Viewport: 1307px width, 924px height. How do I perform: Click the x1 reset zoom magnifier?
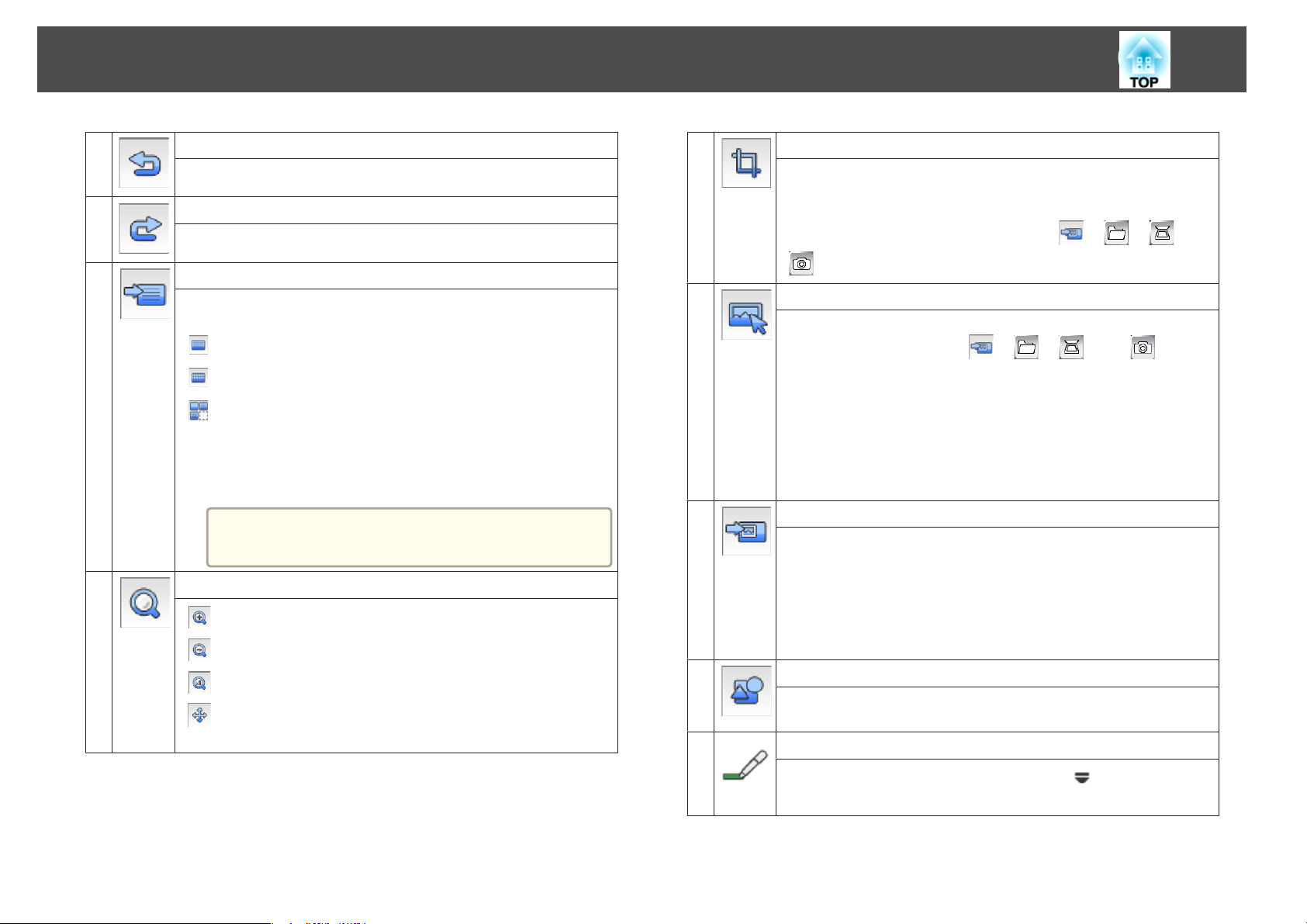199,683
